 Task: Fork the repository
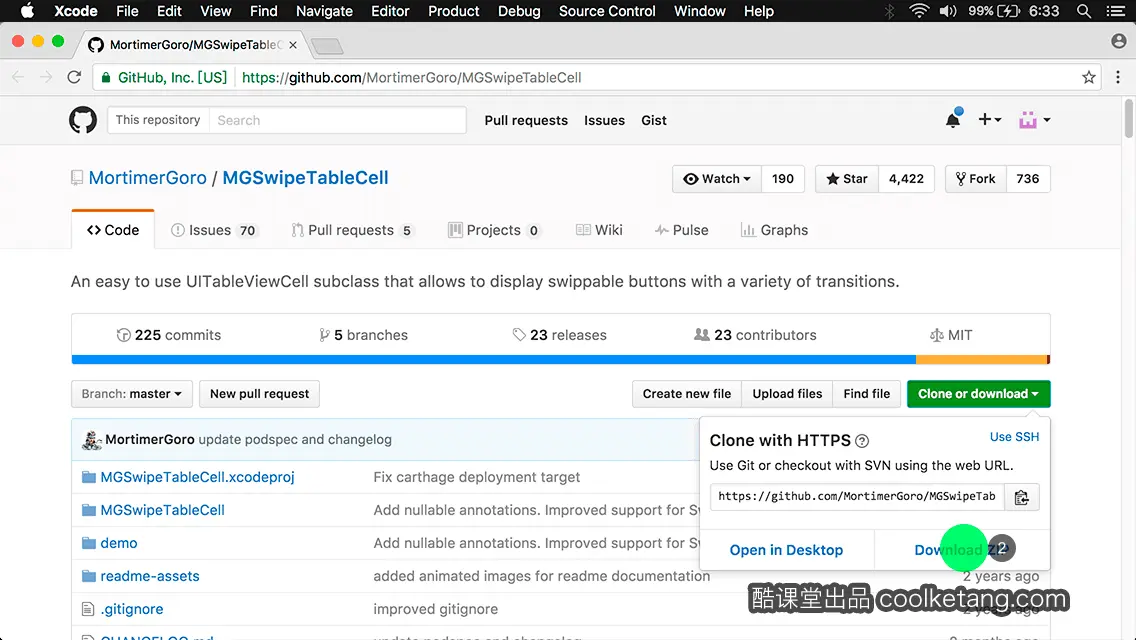coord(976,179)
